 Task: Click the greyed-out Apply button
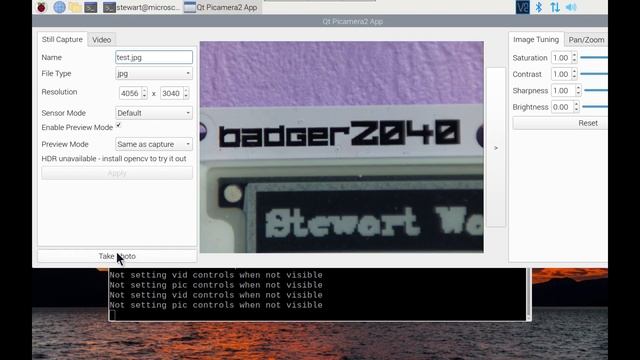click(x=117, y=173)
